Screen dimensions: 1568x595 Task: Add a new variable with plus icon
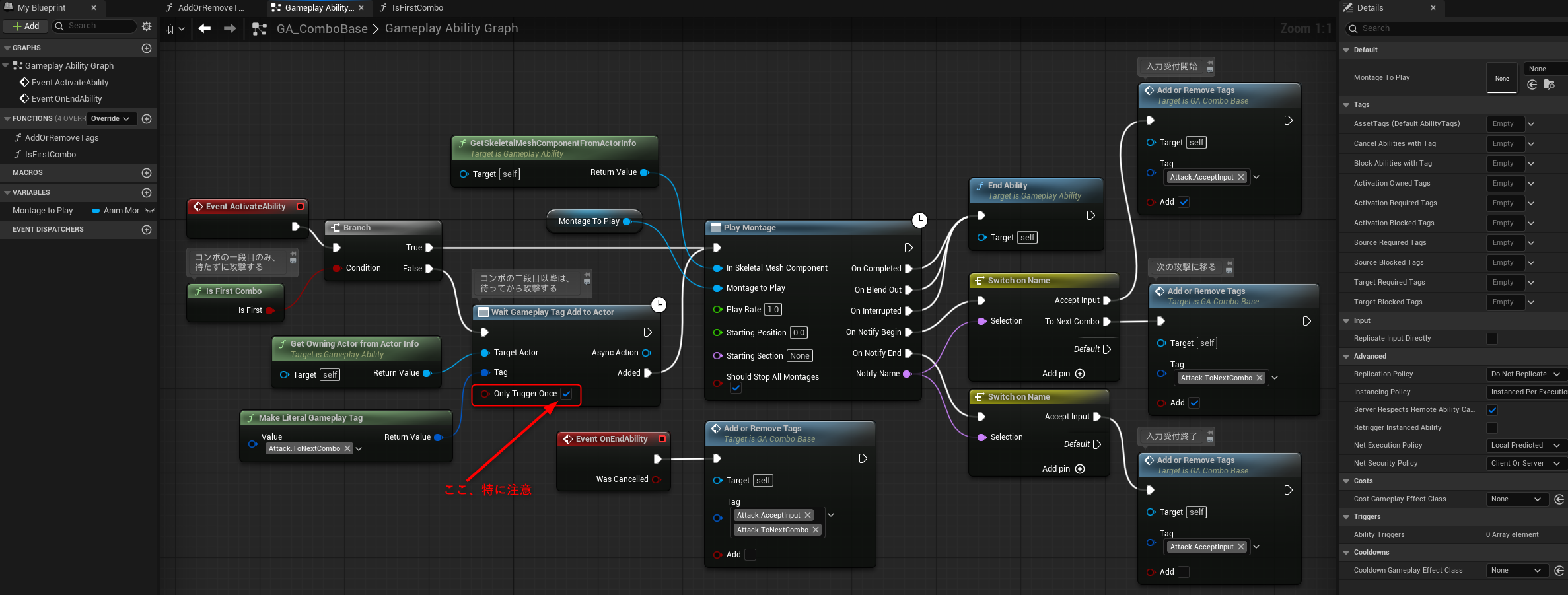pyautogui.click(x=147, y=193)
